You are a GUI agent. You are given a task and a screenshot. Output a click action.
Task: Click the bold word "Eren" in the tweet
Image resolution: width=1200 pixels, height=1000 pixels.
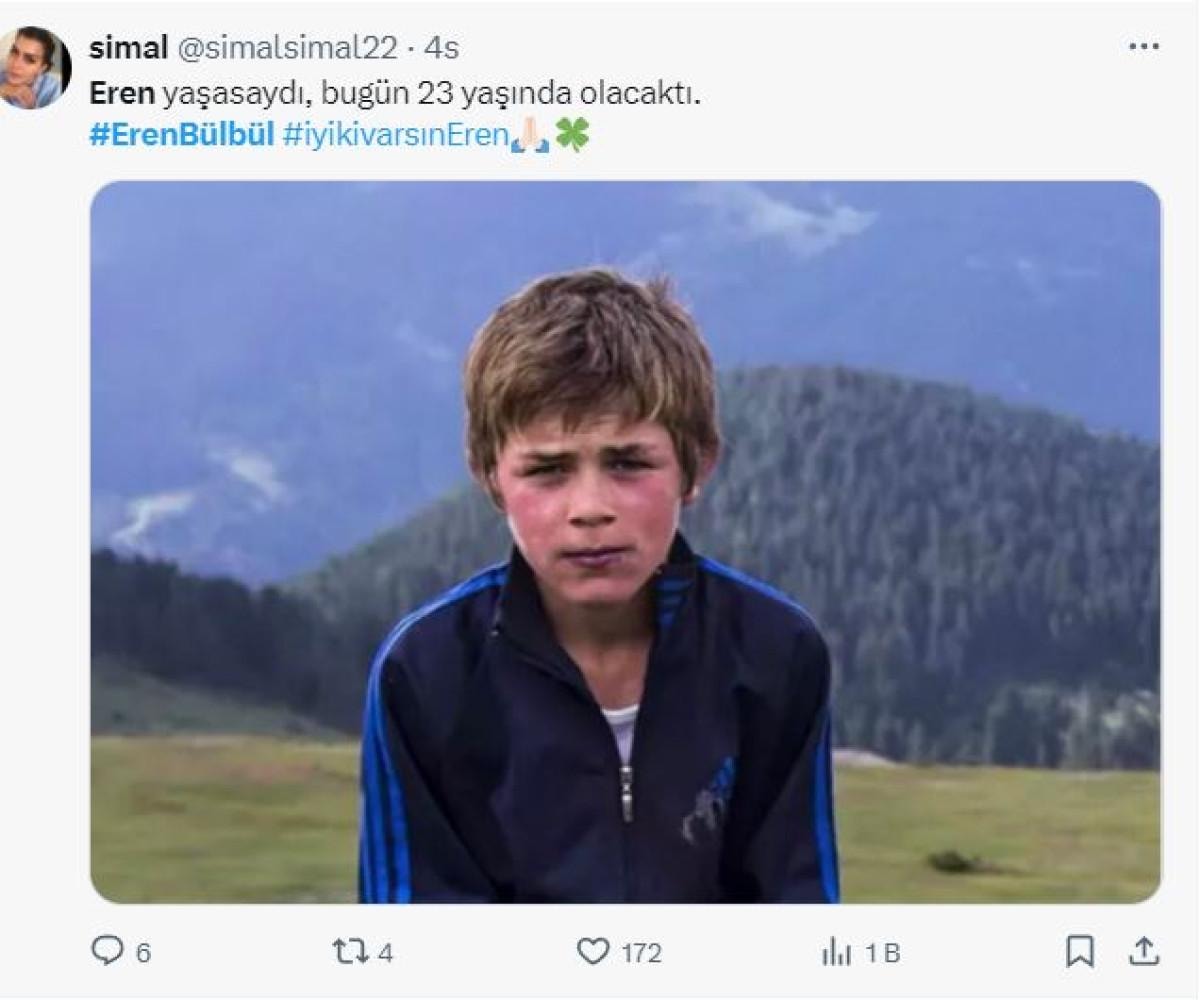tap(122, 93)
